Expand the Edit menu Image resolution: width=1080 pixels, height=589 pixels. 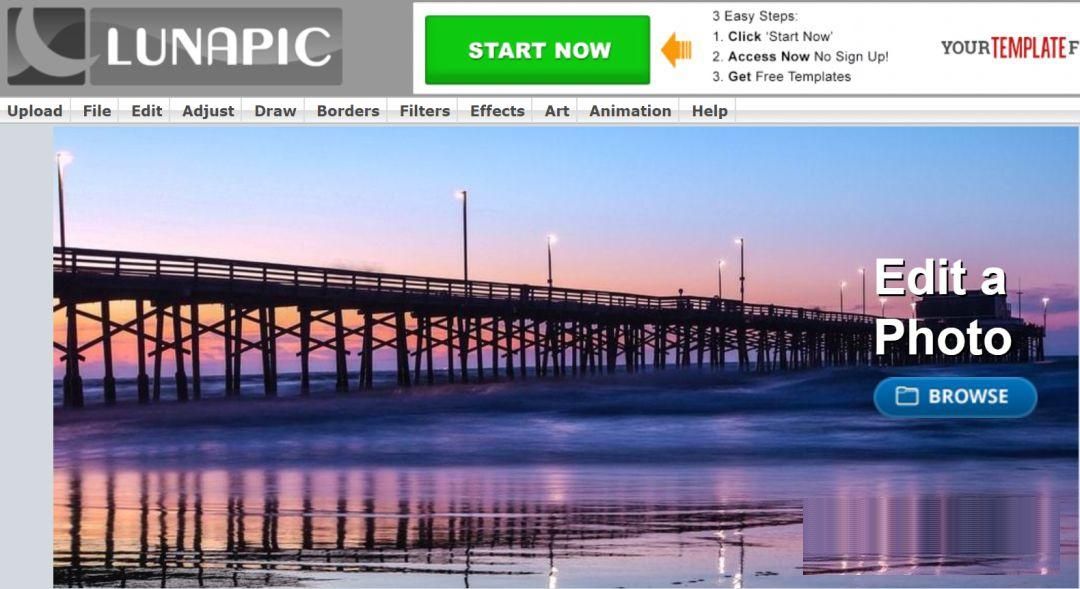pyautogui.click(x=147, y=111)
